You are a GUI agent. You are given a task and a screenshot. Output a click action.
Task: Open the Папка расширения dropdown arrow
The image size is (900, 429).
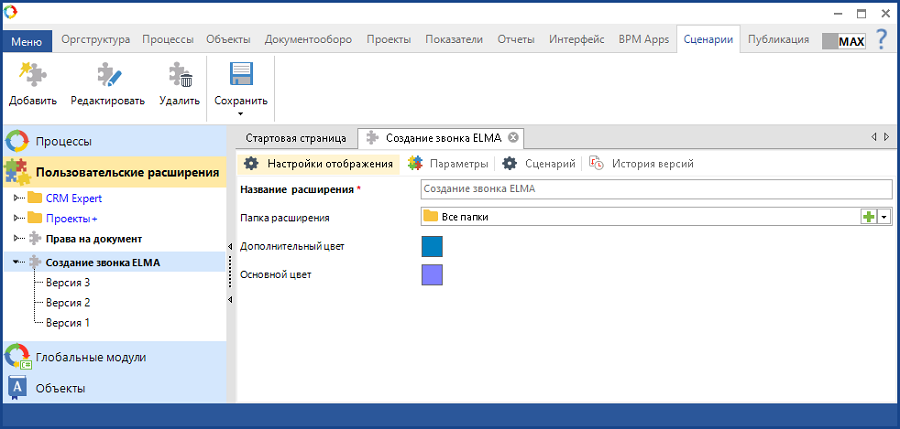pyautogui.click(x=884, y=217)
